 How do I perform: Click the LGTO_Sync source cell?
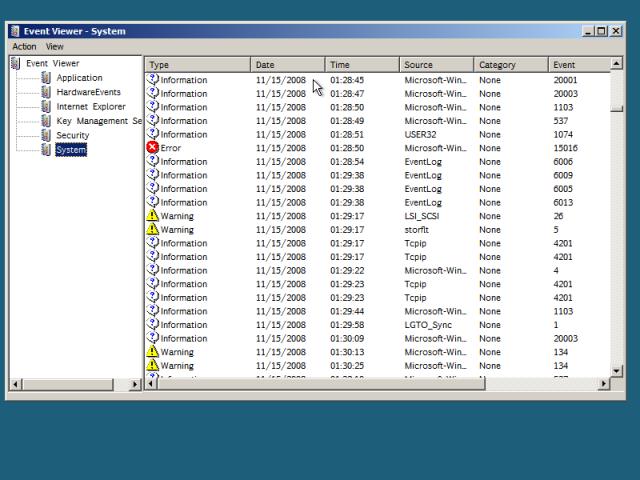point(428,325)
